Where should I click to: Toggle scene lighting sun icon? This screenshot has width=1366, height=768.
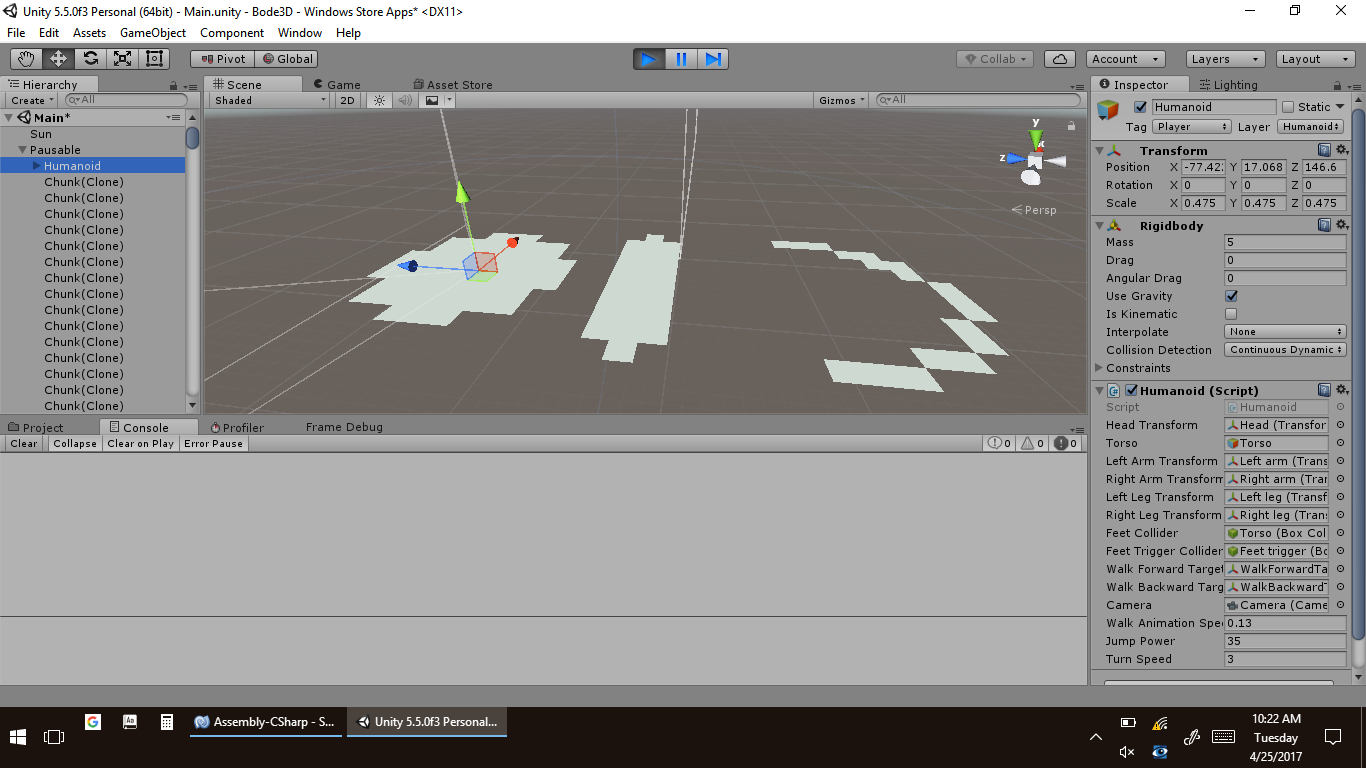click(x=379, y=100)
